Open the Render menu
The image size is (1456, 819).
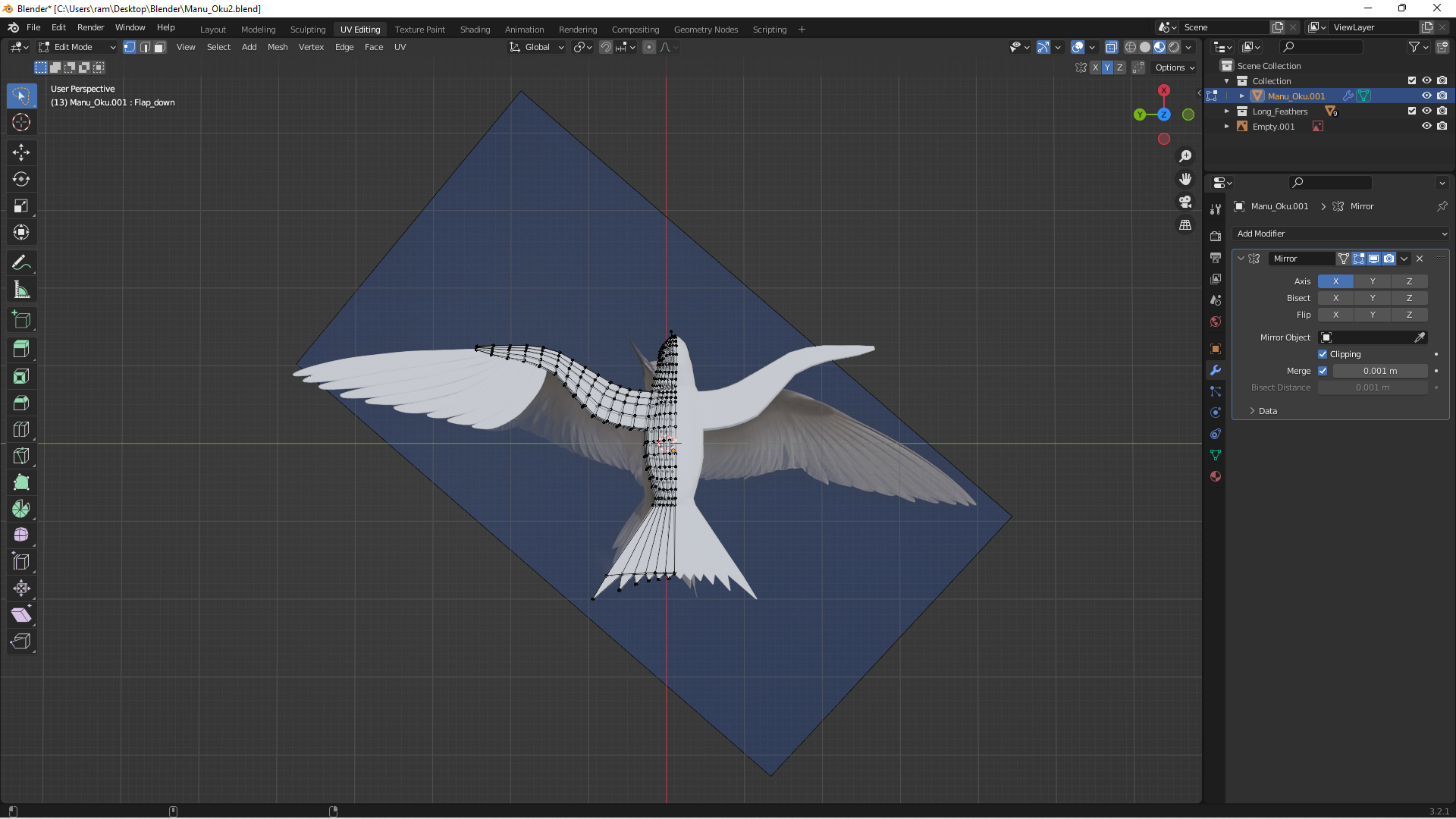coord(90,27)
